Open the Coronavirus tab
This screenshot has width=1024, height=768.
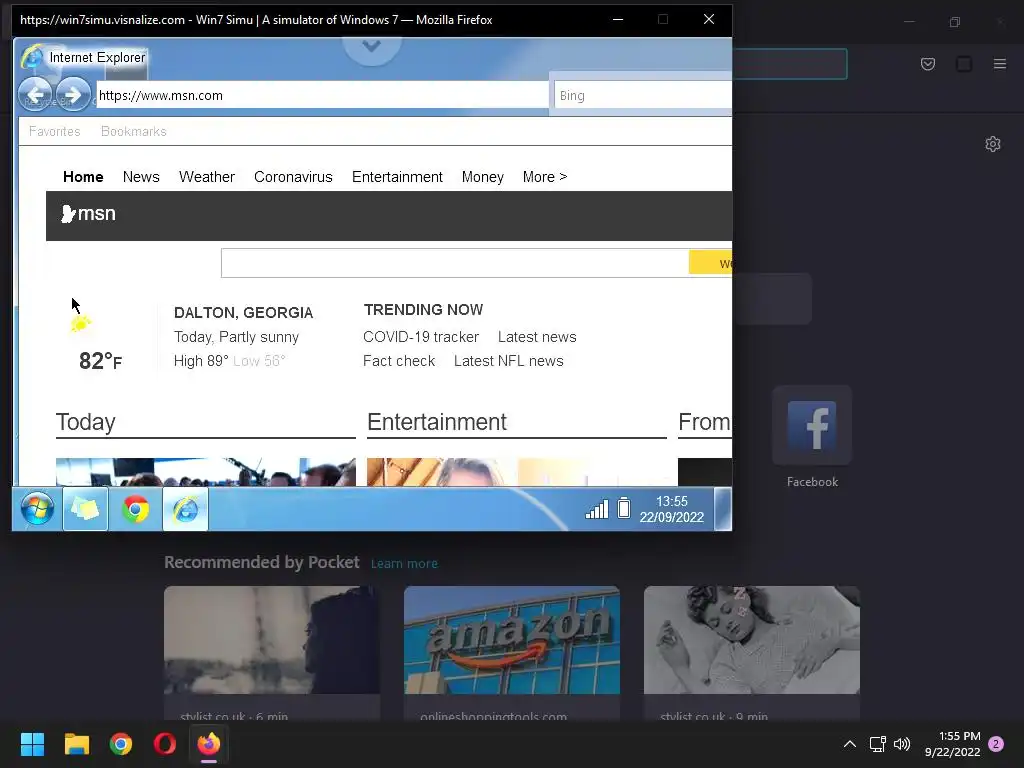(x=293, y=177)
